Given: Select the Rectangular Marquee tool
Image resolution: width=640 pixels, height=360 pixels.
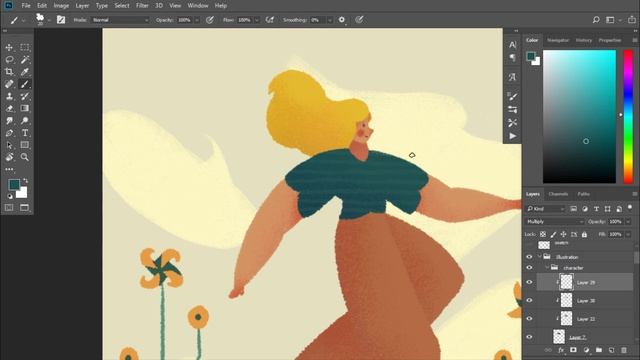Looking at the screenshot, I should [25, 47].
